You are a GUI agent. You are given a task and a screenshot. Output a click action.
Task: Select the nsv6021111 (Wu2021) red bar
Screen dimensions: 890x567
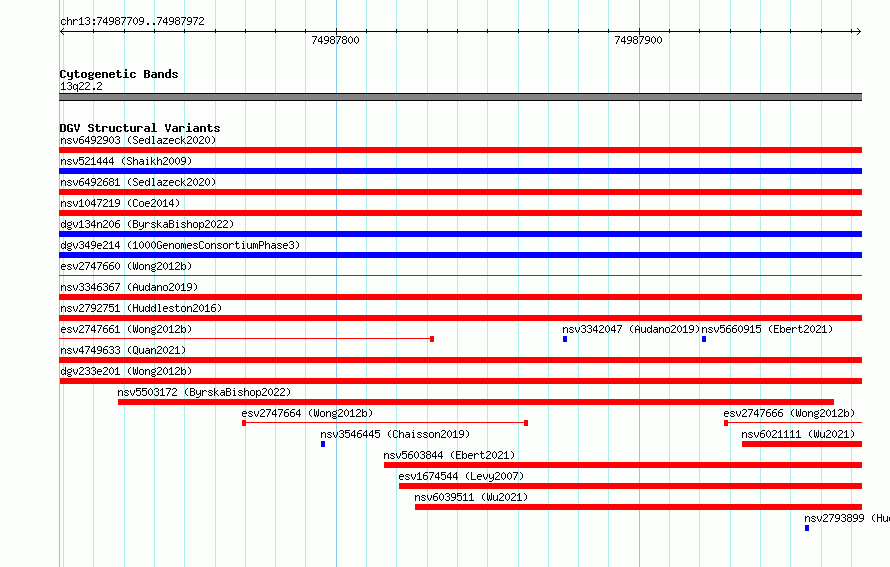click(801, 444)
